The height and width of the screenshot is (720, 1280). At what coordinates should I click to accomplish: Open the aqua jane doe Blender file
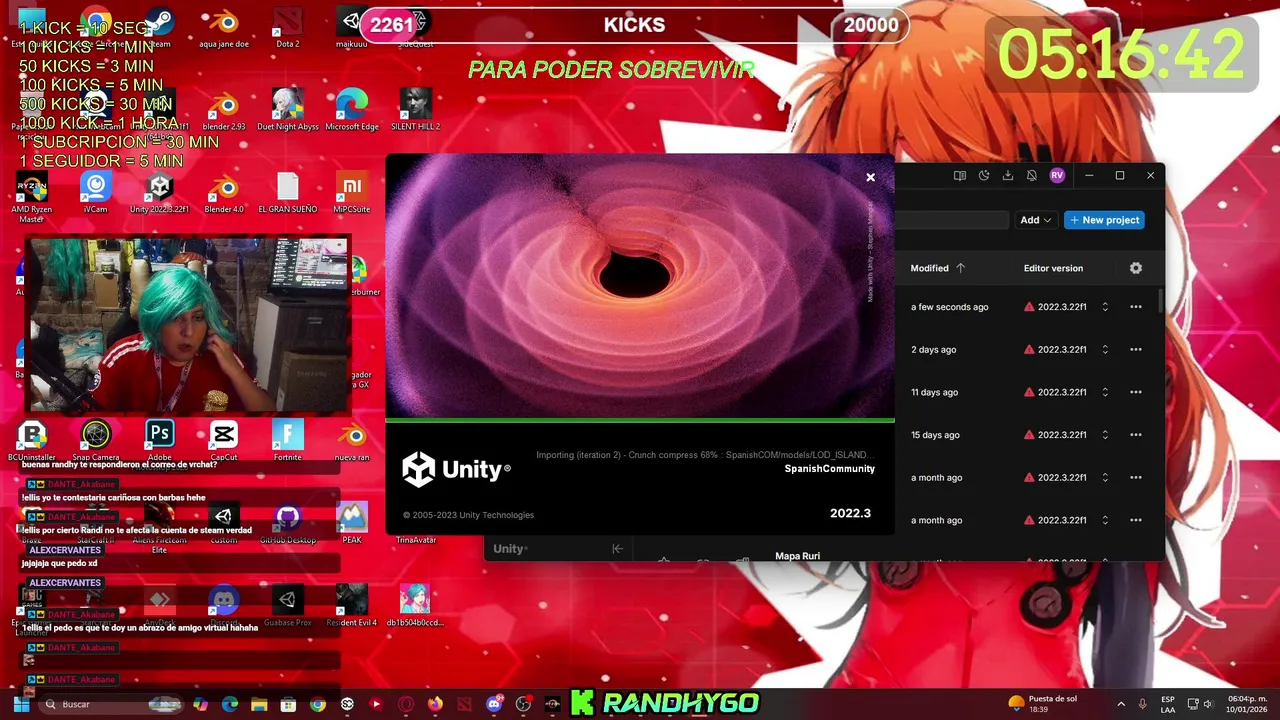tap(224, 28)
